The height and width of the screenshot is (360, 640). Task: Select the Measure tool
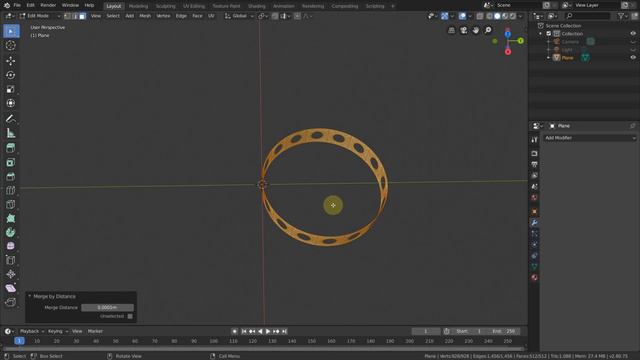11,133
